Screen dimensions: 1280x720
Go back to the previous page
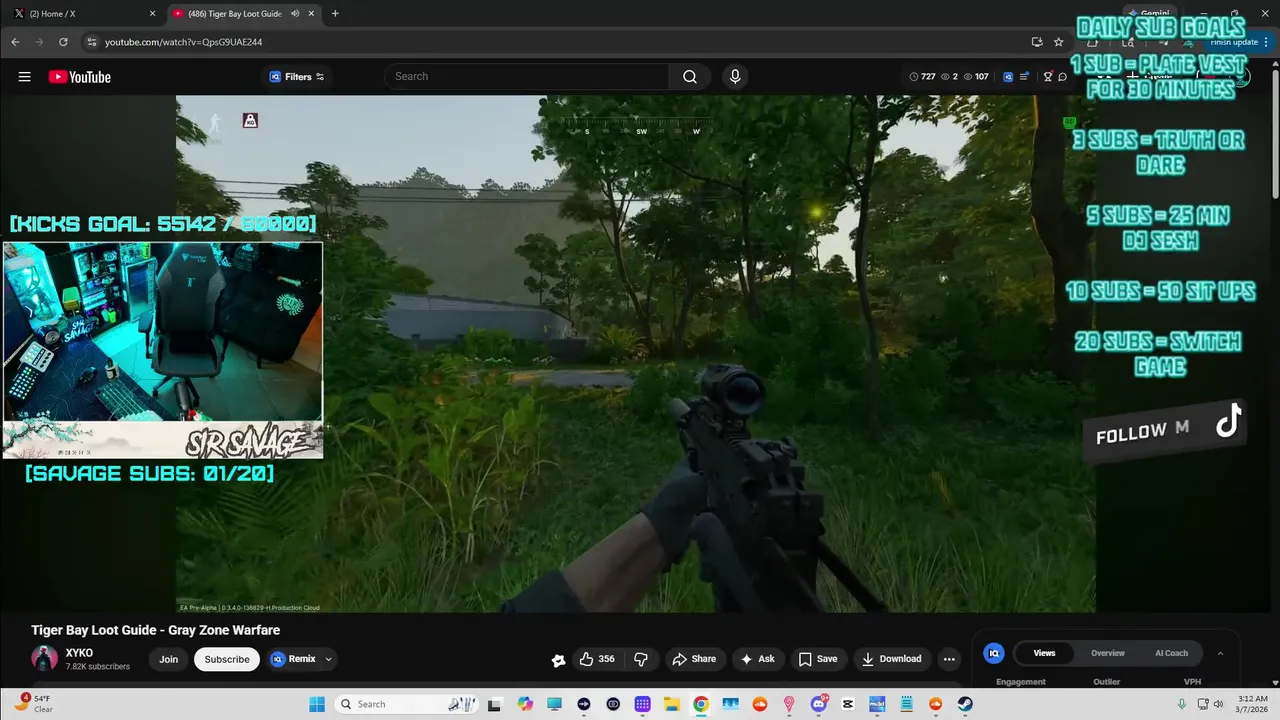coord(15,42)
